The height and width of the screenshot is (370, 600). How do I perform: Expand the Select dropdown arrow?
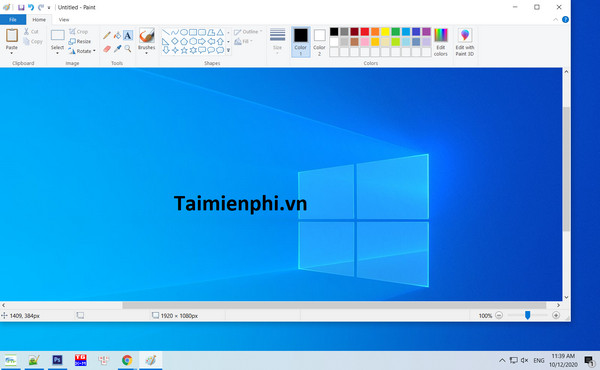click(x=57, y=53)
